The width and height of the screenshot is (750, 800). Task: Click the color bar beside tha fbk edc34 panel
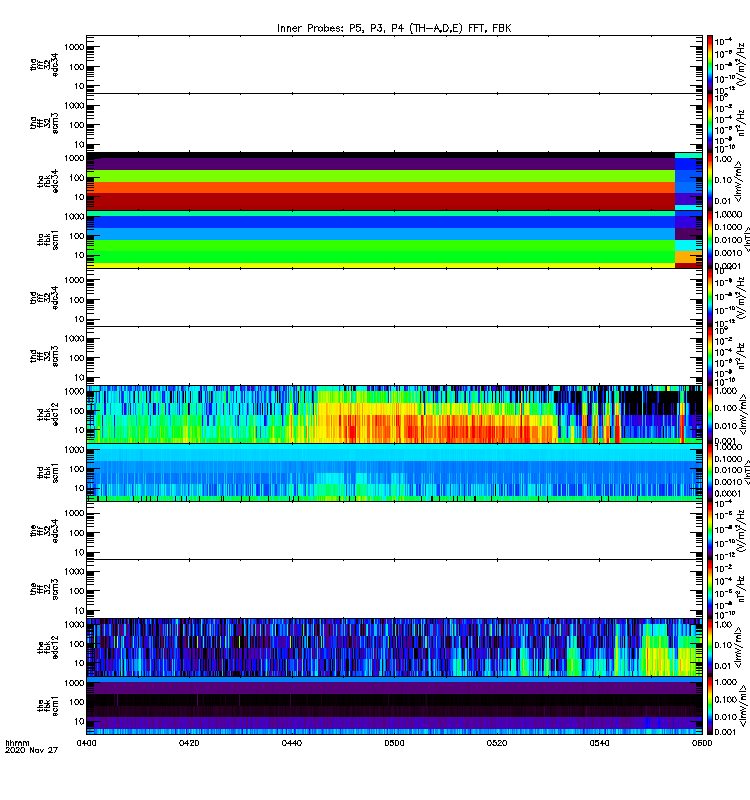point(709,181)
